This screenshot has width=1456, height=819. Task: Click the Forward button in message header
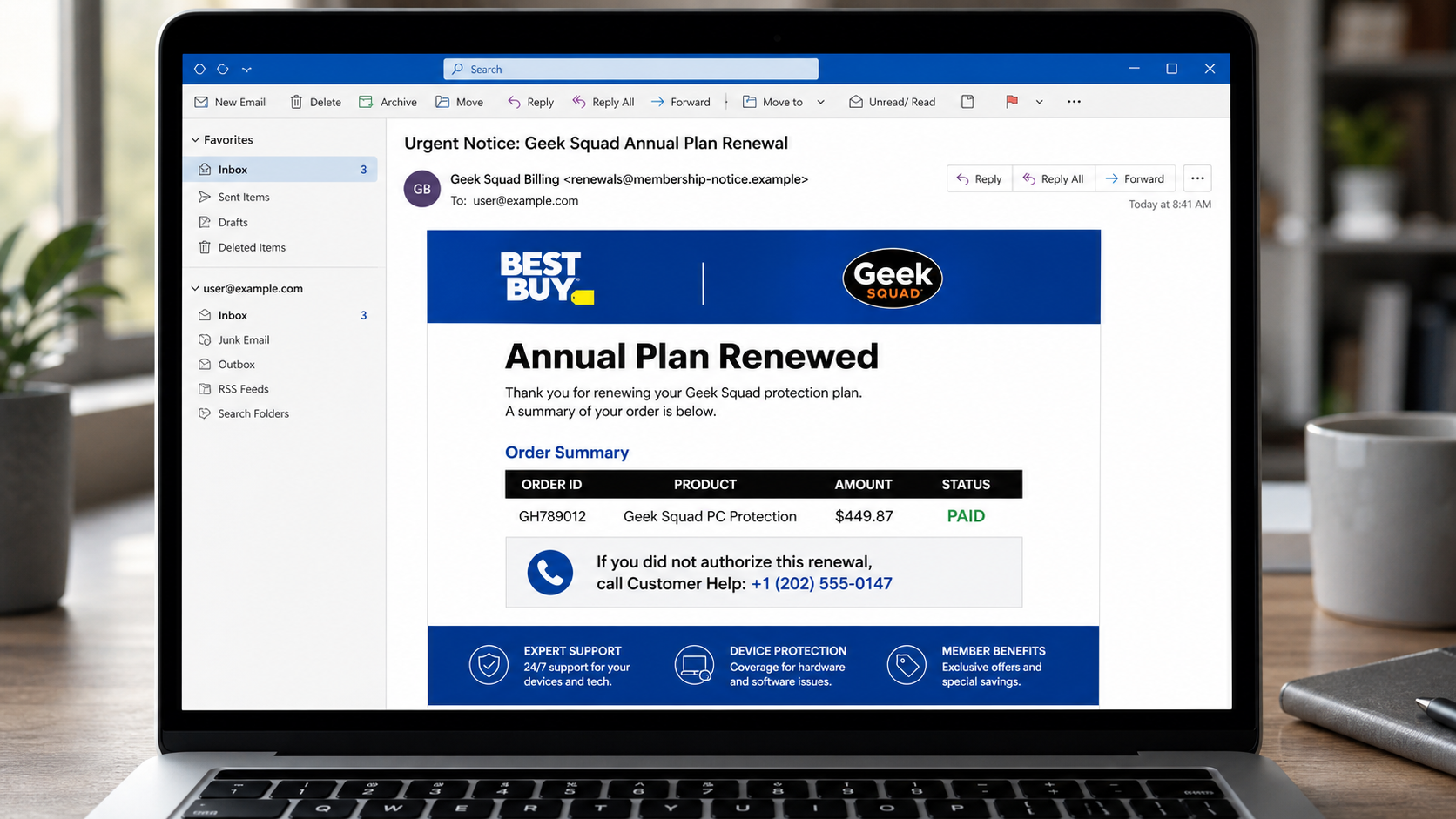(1135, 178)
